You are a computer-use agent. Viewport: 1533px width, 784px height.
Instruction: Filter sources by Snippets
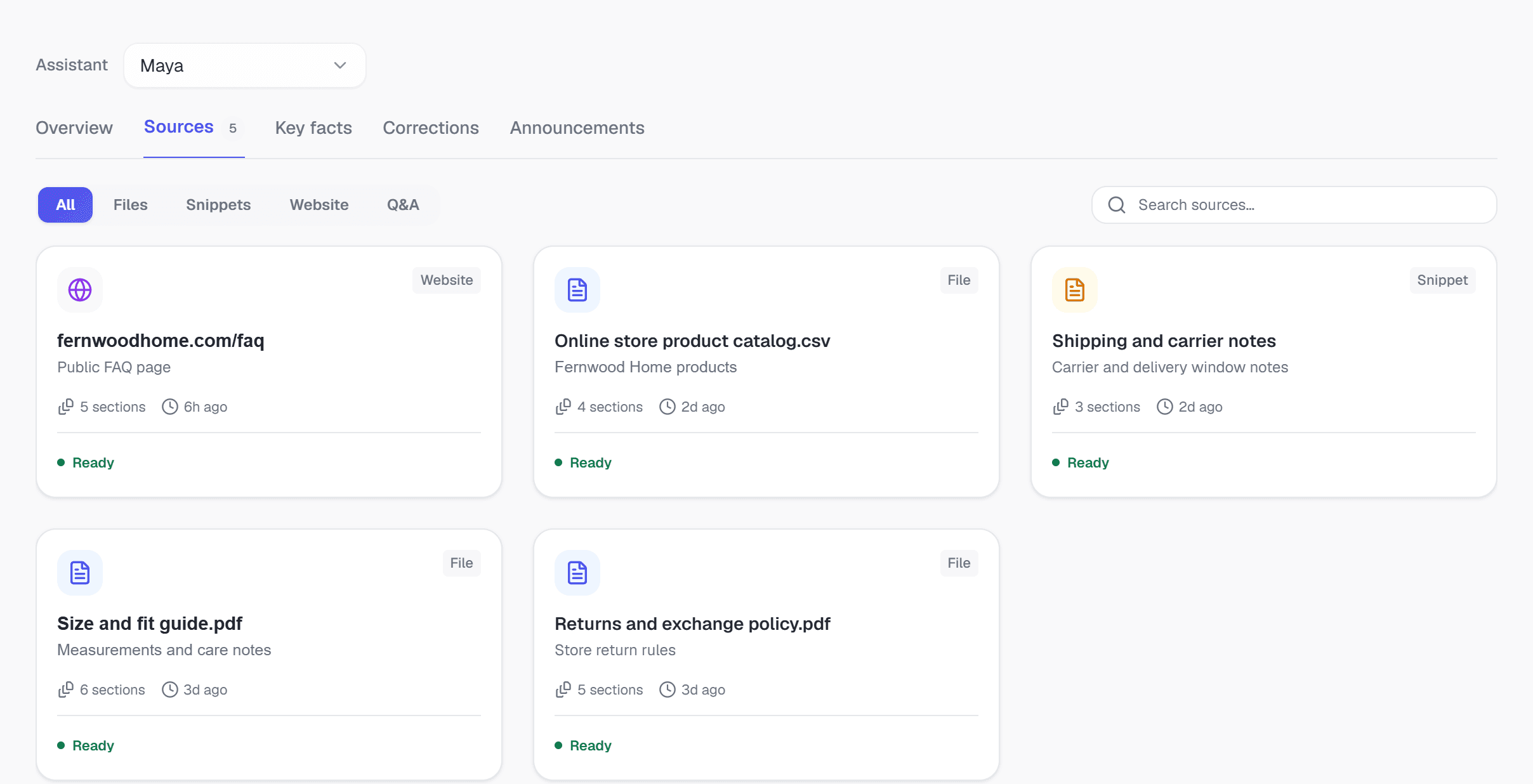[x=218, y=205]
